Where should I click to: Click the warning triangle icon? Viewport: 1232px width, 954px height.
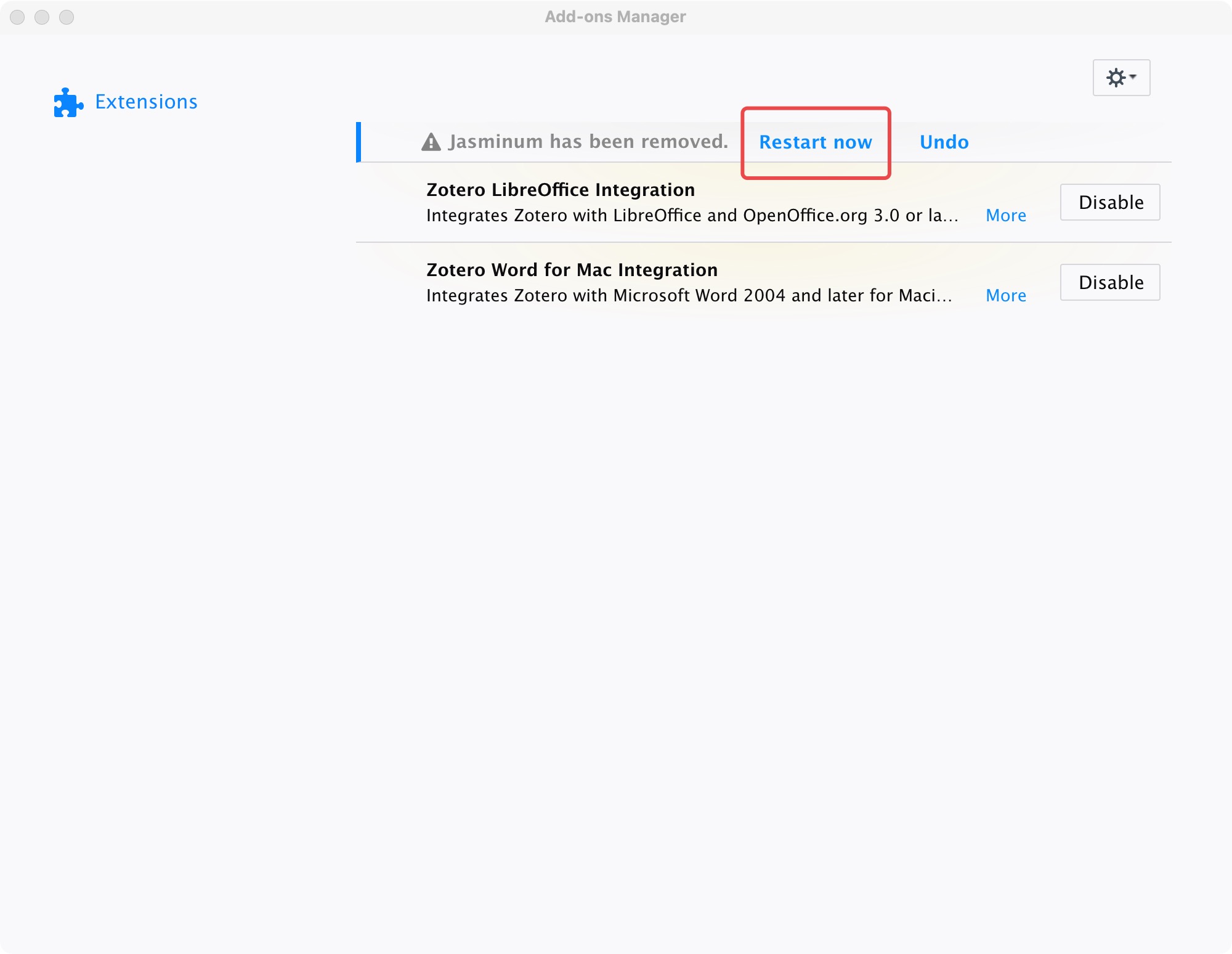point(431,142)
